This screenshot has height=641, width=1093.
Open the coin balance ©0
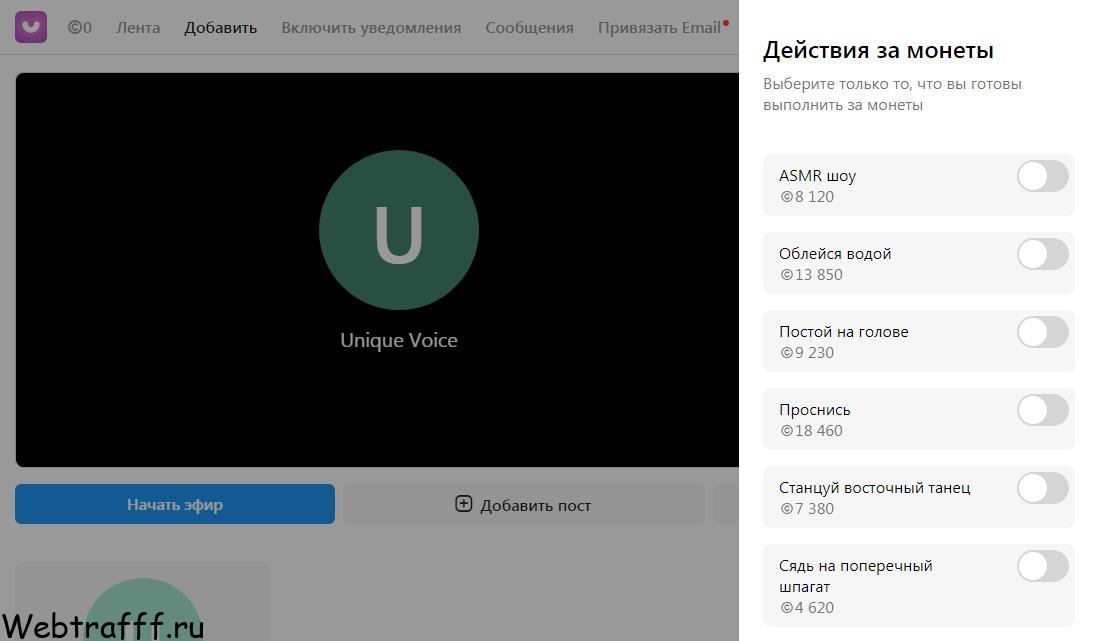[x=79, y=28]
